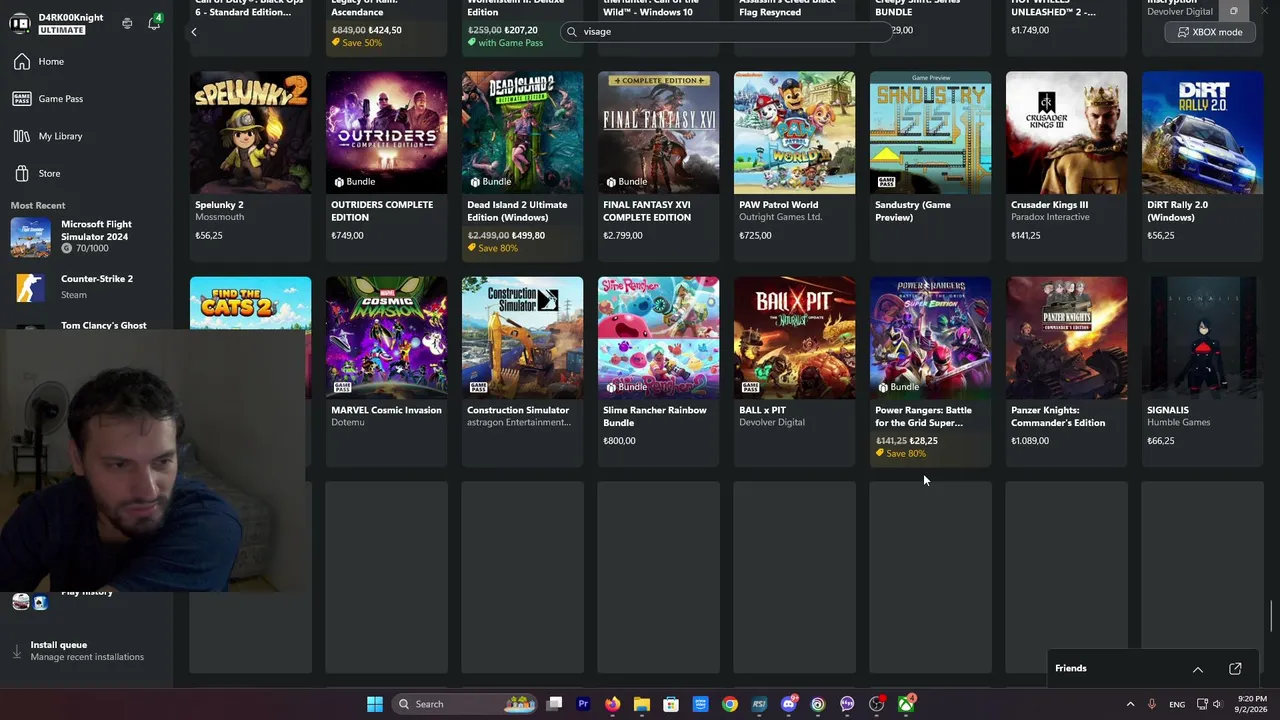This screenshot has height=720, width=1280.
Task: Open Slime Rancher Rainbow Bundle tile
Action: pyautogui.click(x=658, y=371)
